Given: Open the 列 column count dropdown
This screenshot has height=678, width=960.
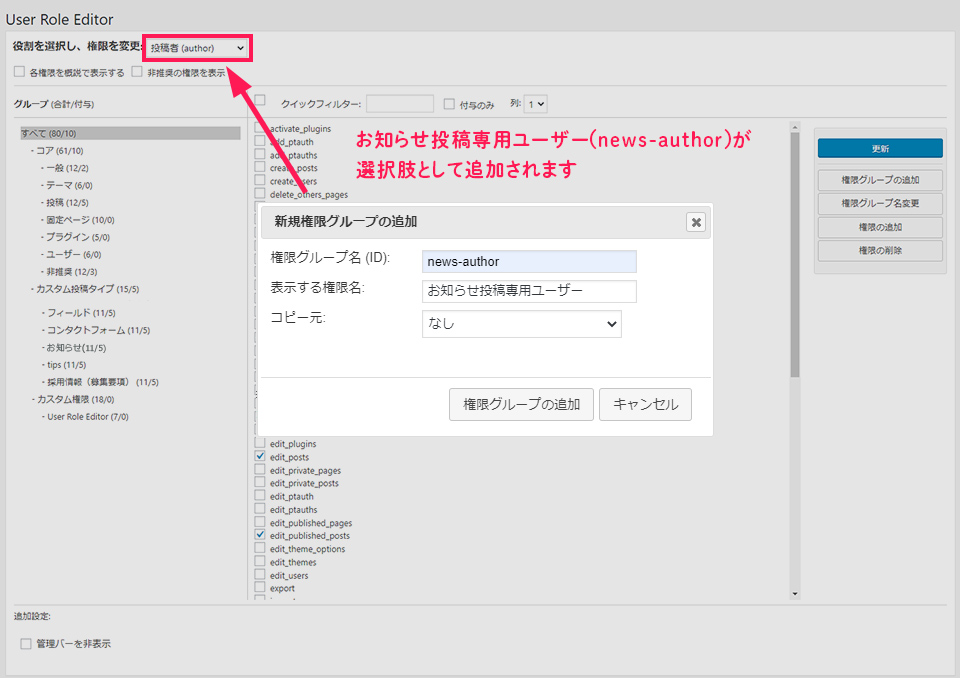Looking at the screenshot, I should 536,103.
